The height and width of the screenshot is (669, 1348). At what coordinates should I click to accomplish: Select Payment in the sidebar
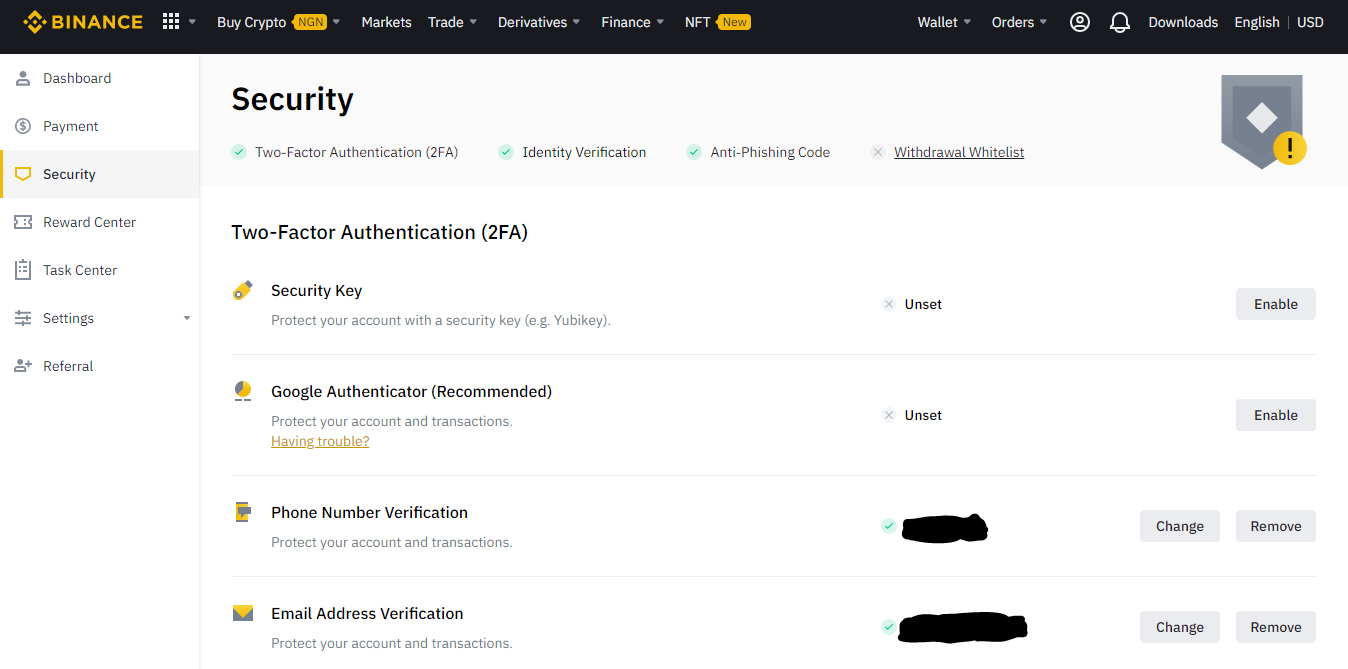[x=70, y=126]
